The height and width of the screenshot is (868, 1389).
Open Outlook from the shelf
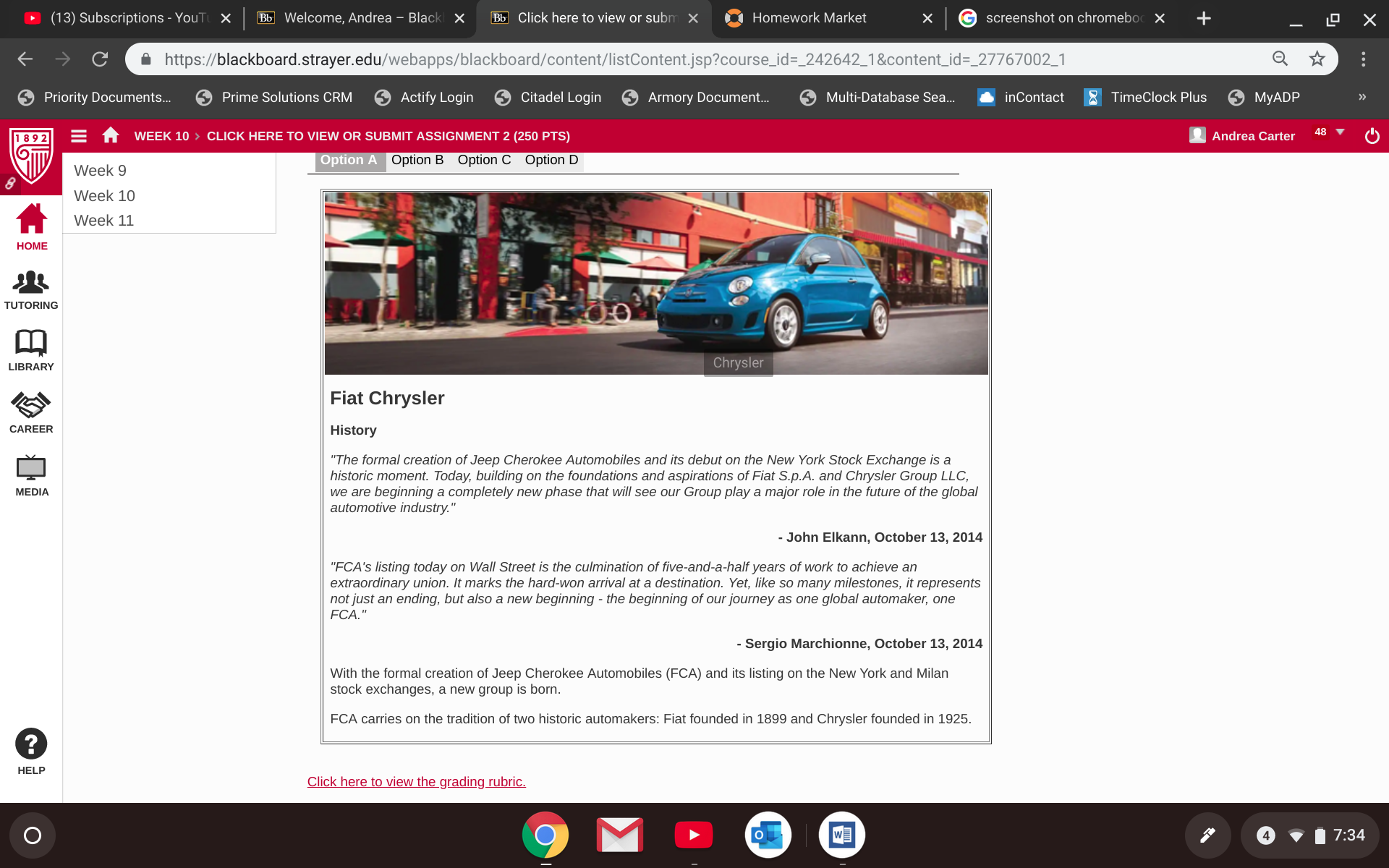pyautogui.click(x=768, y=835)
